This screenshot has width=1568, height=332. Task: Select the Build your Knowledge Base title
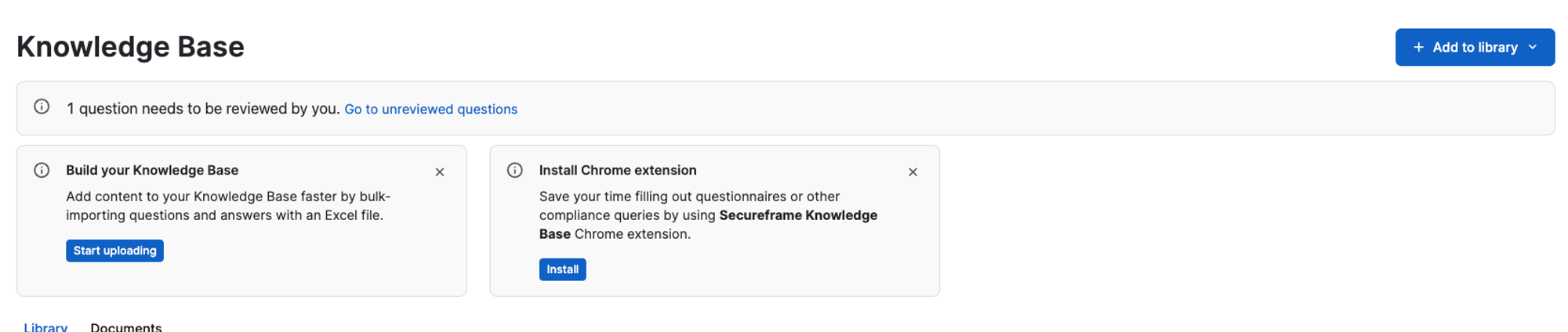click(152, 170)
